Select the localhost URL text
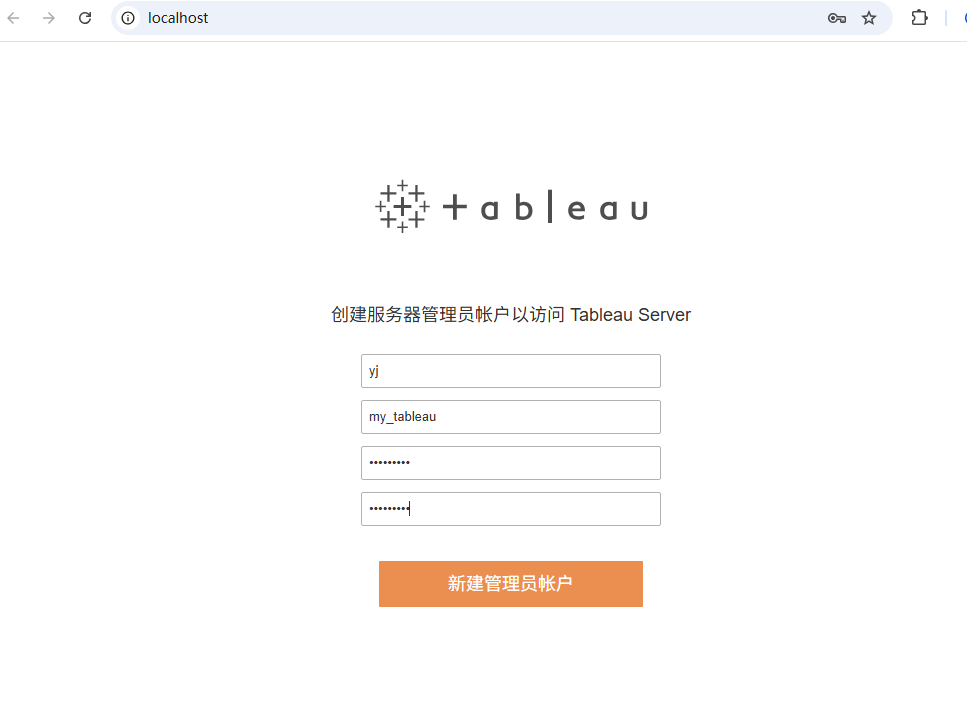The image size is (967, 707). [178, 18]
